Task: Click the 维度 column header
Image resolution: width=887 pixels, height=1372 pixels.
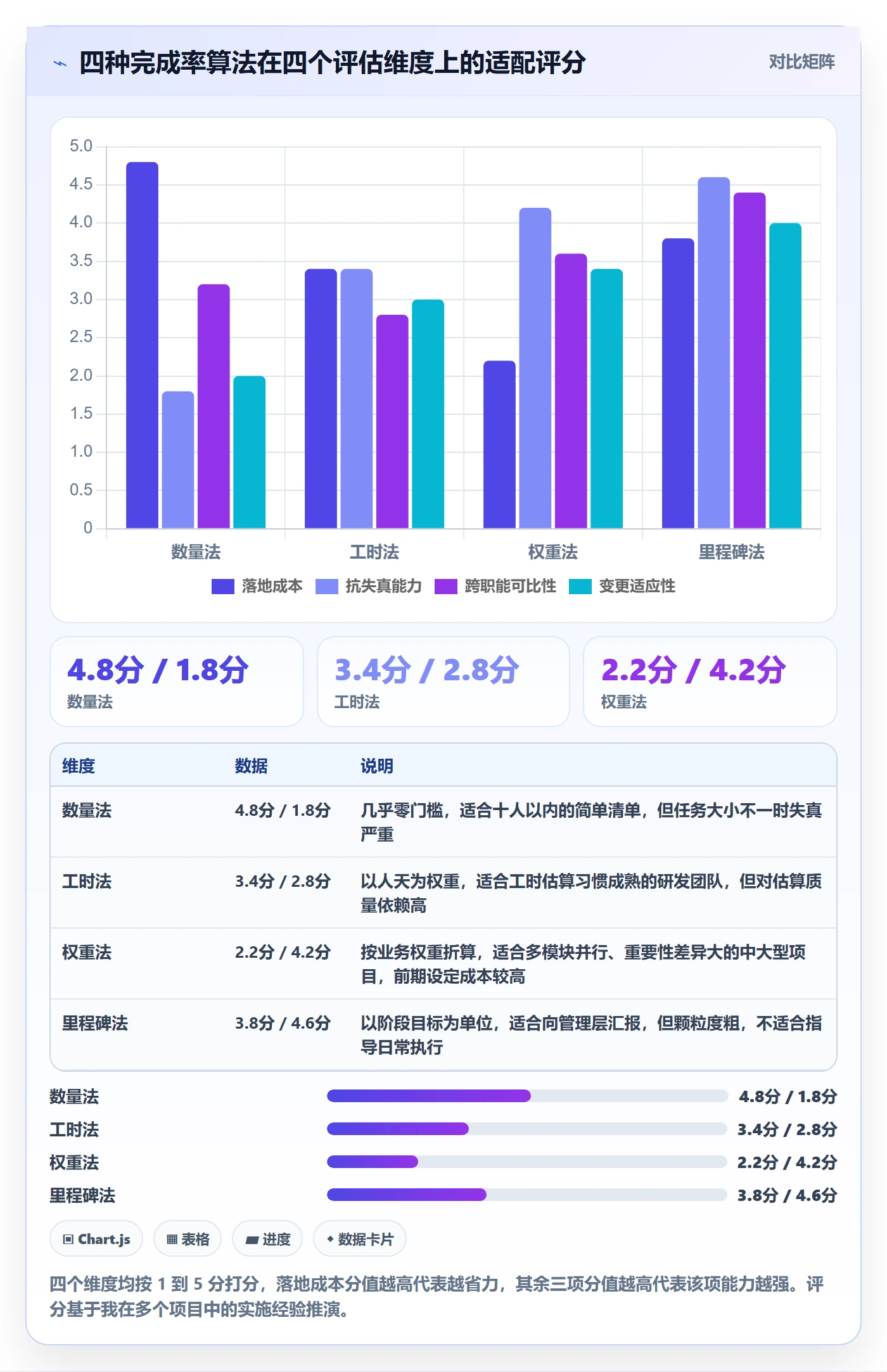Action: [79, 766]
